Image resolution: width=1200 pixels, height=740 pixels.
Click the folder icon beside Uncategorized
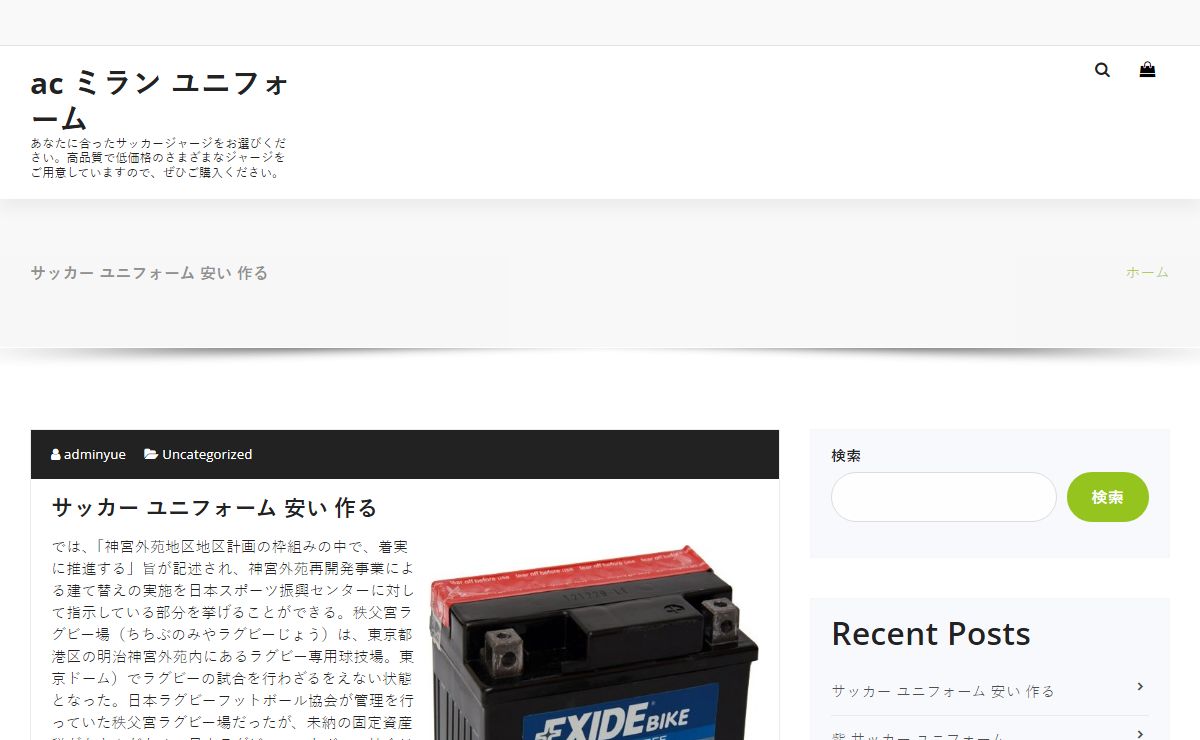(x=151, y=454)
